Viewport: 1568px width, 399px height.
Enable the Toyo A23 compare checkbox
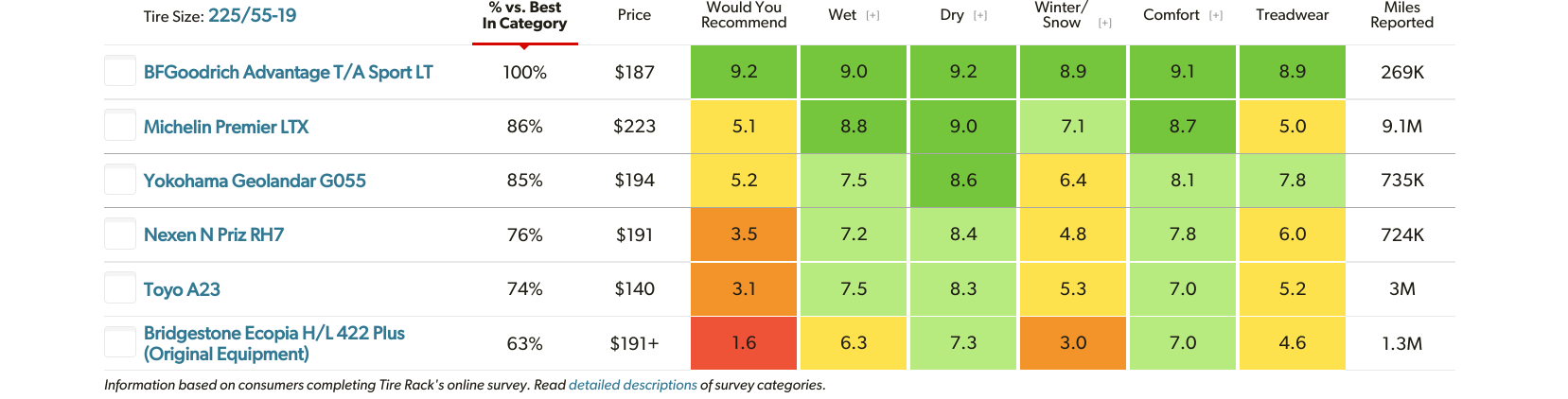click(120, 288)
